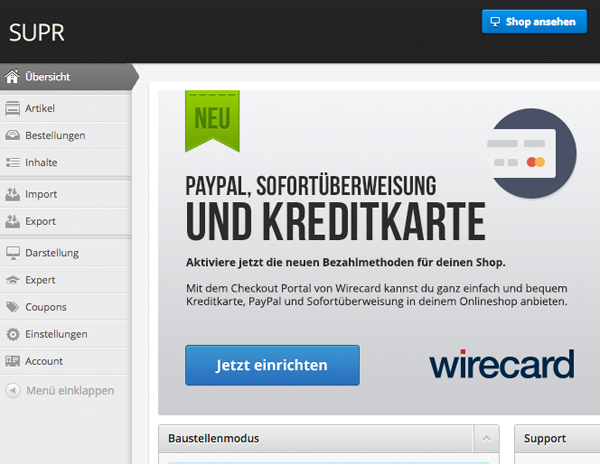Viewport: 600px width, 464px height.
Task: Click the graduation cap icon beside Expert
Action: click(x=12, y=280)
